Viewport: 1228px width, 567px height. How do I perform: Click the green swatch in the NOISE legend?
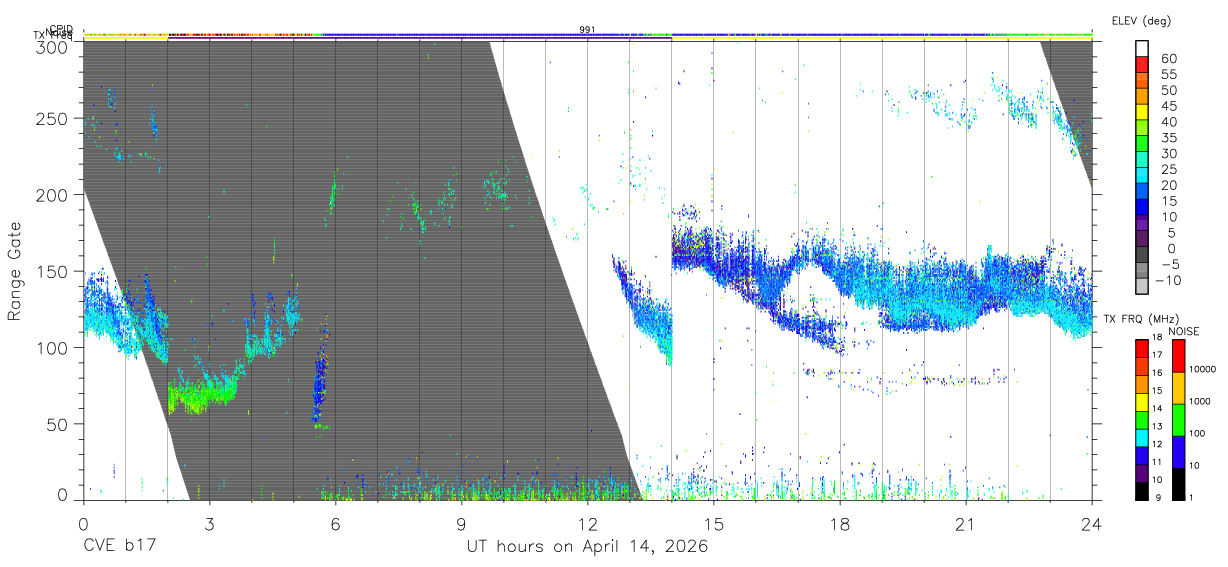tap(1178, 418)
